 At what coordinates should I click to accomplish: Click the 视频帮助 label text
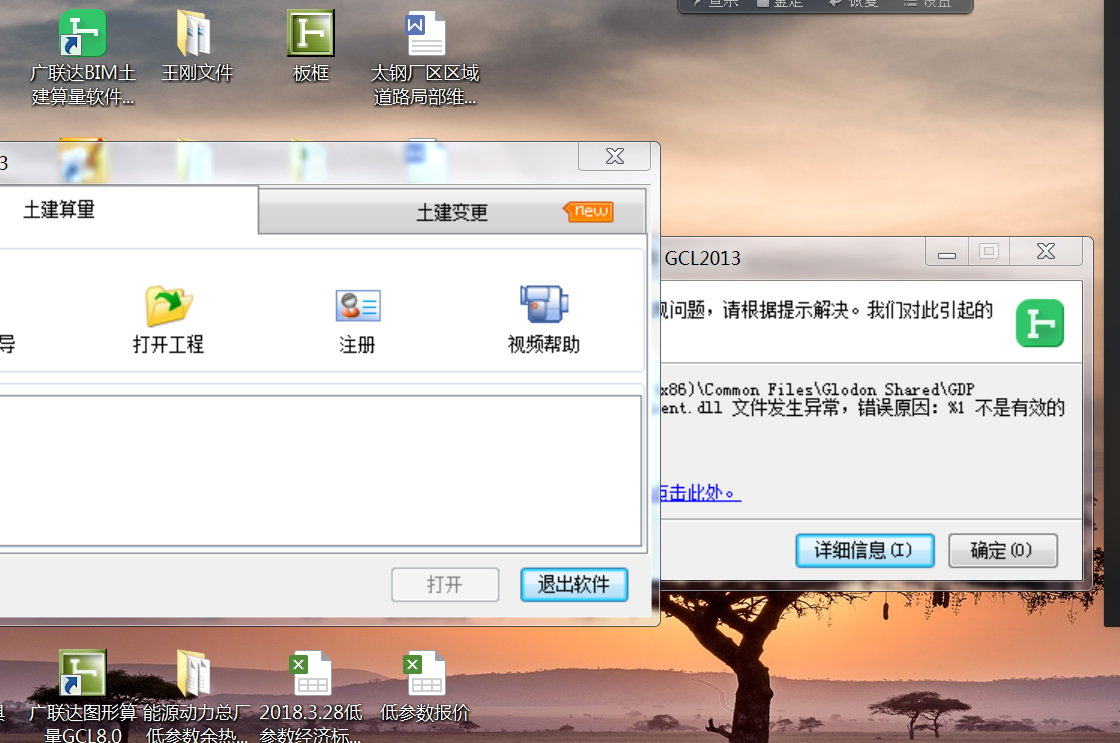[544, 344]
